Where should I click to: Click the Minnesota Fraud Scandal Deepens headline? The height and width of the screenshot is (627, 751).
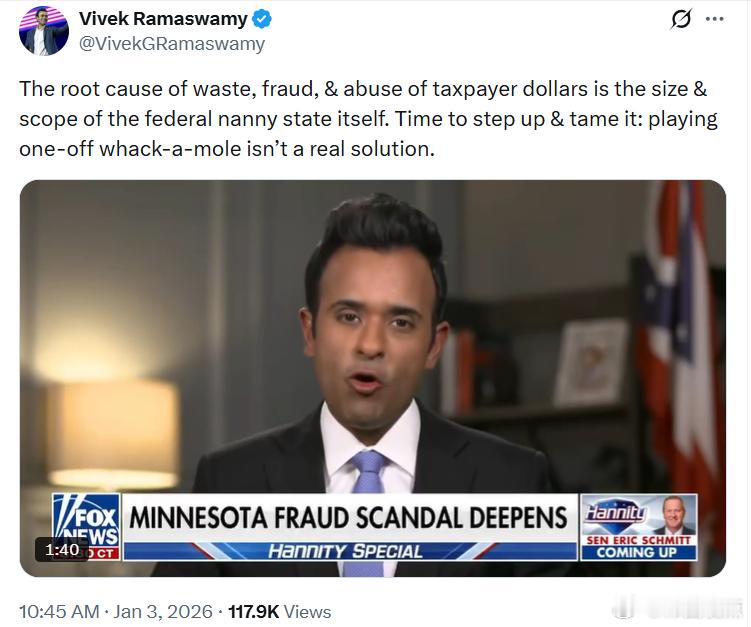348,518
